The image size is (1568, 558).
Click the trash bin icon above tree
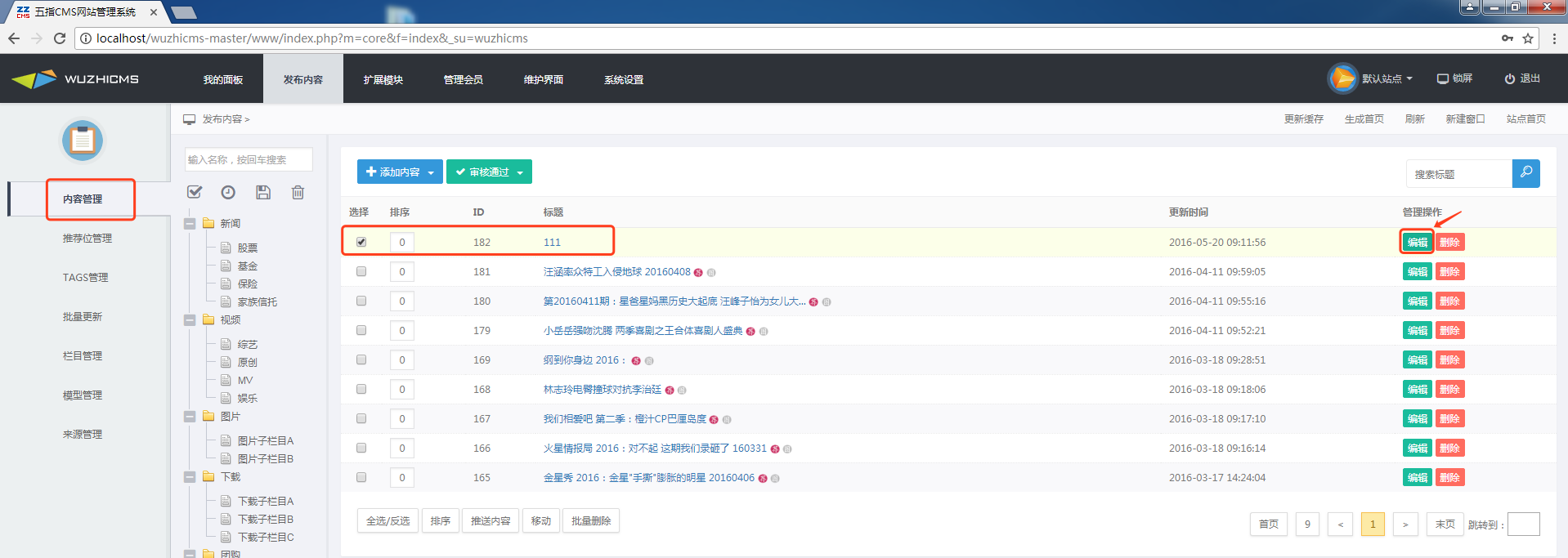298,192
